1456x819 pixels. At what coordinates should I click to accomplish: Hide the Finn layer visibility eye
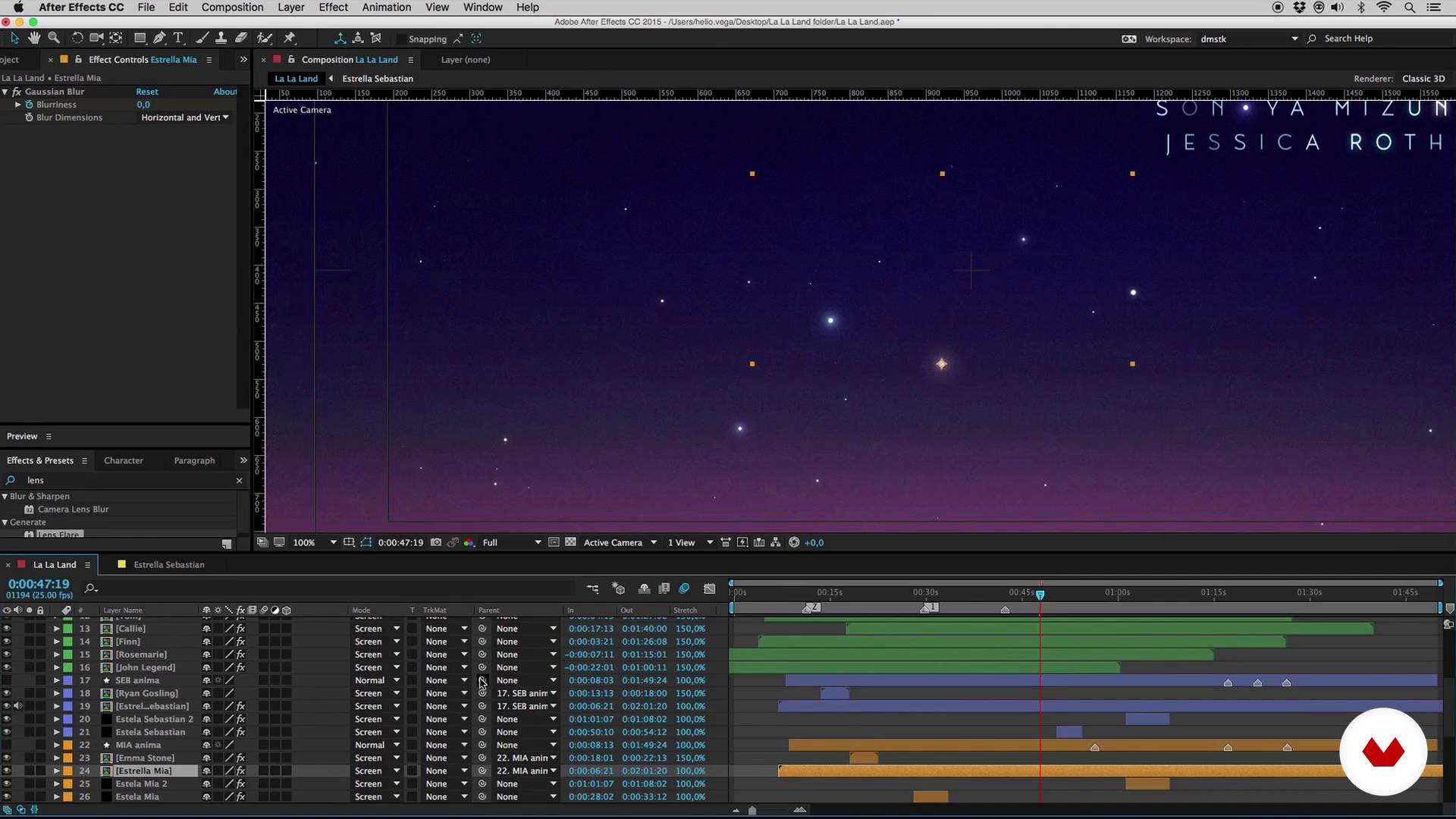pyautogui.click(x=7, y=642)
